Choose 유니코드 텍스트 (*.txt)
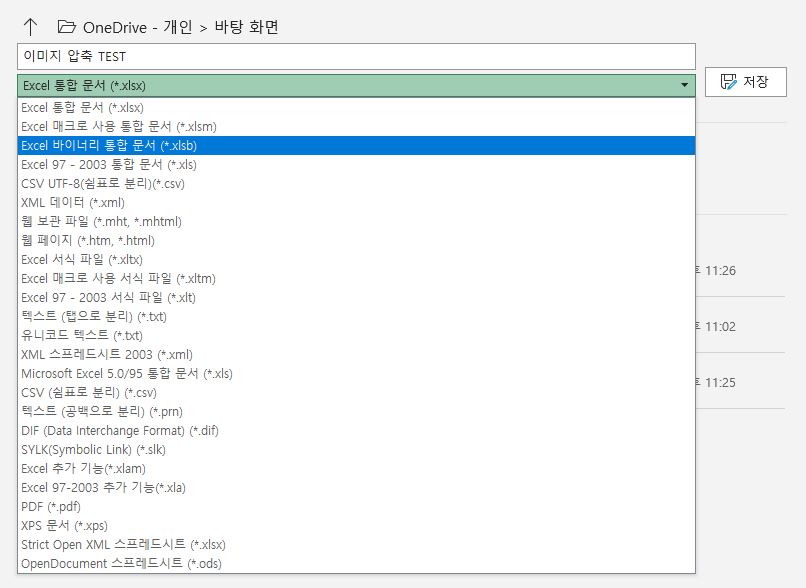This screenshot has width=806, height=588. (x=356, y=336)
